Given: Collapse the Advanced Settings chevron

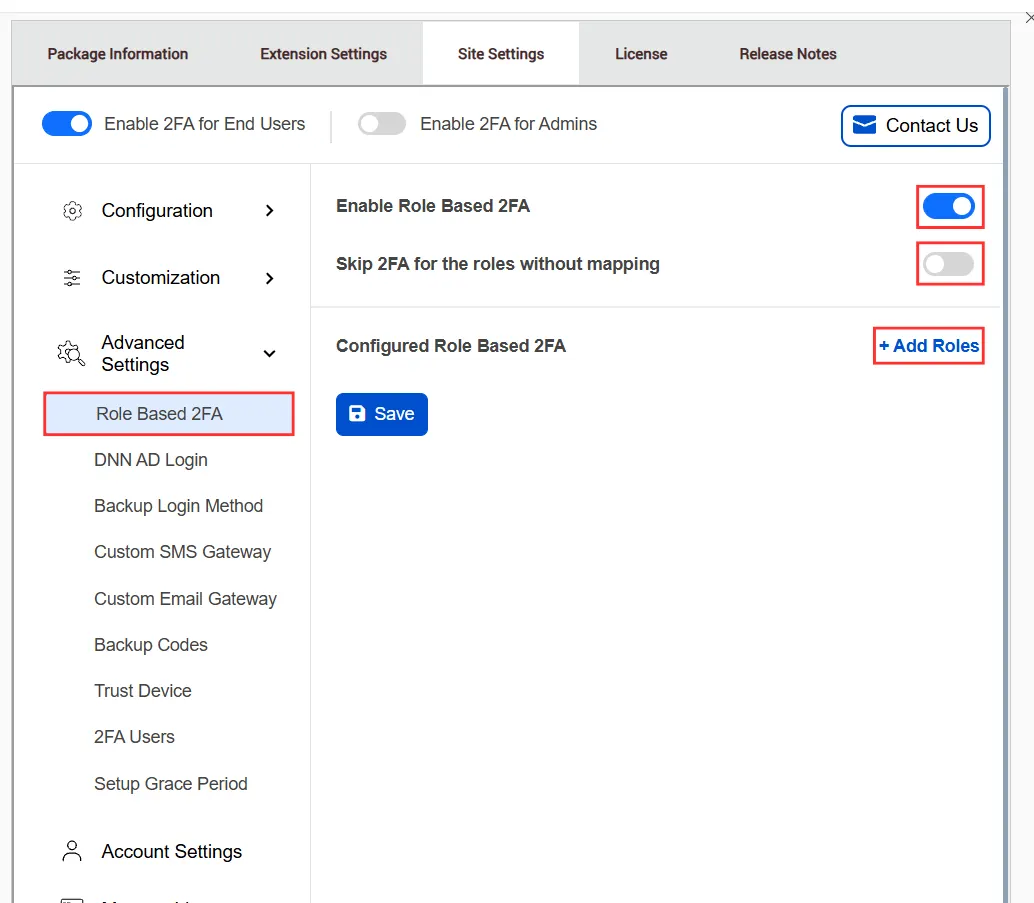Looking at the screenshot, I should (269, 354).
